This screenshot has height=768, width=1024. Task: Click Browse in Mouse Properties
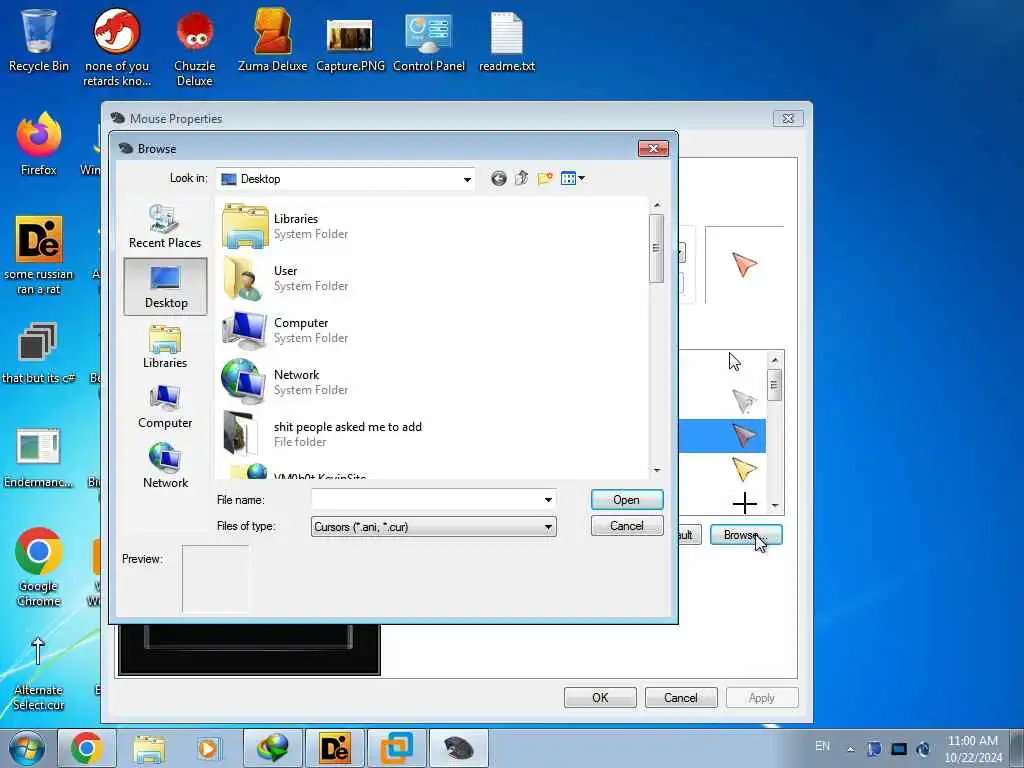click(x=746, y=535)
